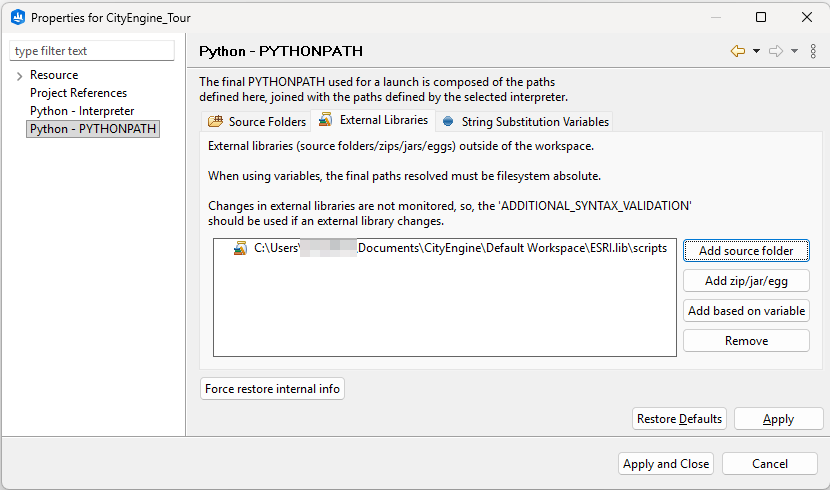The image size is (830, 490).
Task: Click Force restore internal info
Action: click(272, 389)
